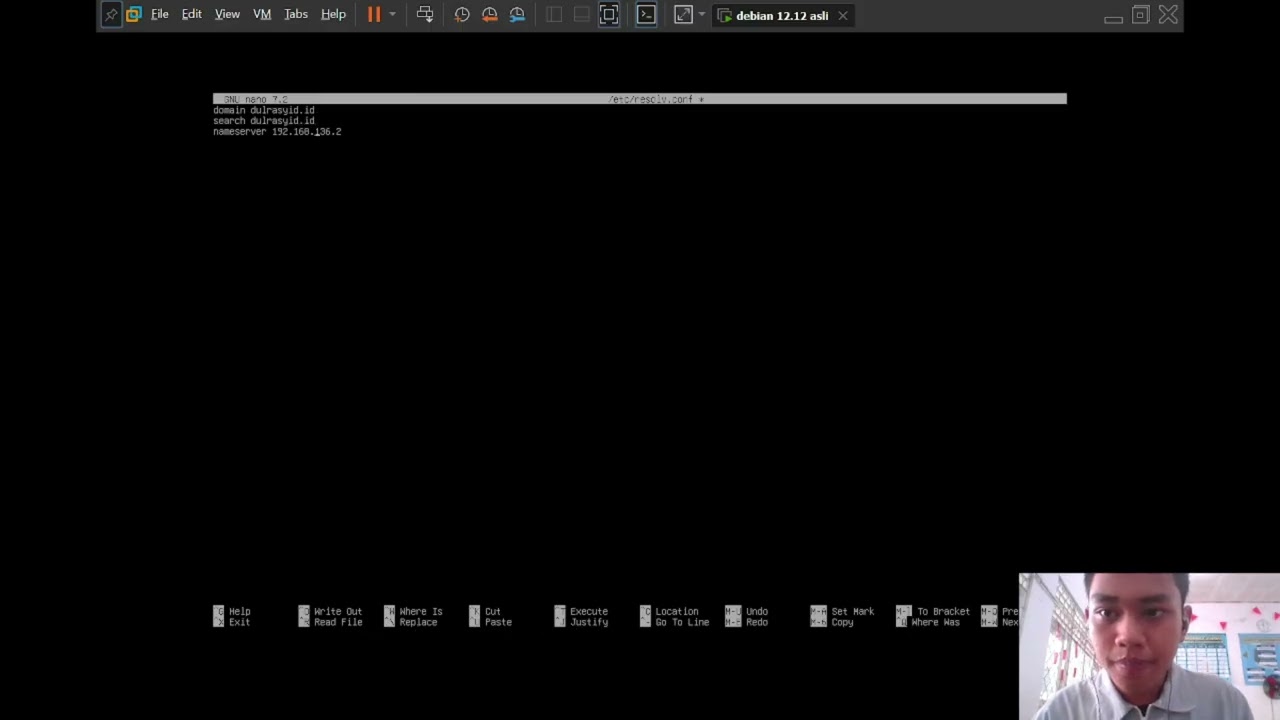The height and width of the screenshot is (720, 1280).
Task: Click the 'domain dulrasyid.id' line
Action: (264, 110)
